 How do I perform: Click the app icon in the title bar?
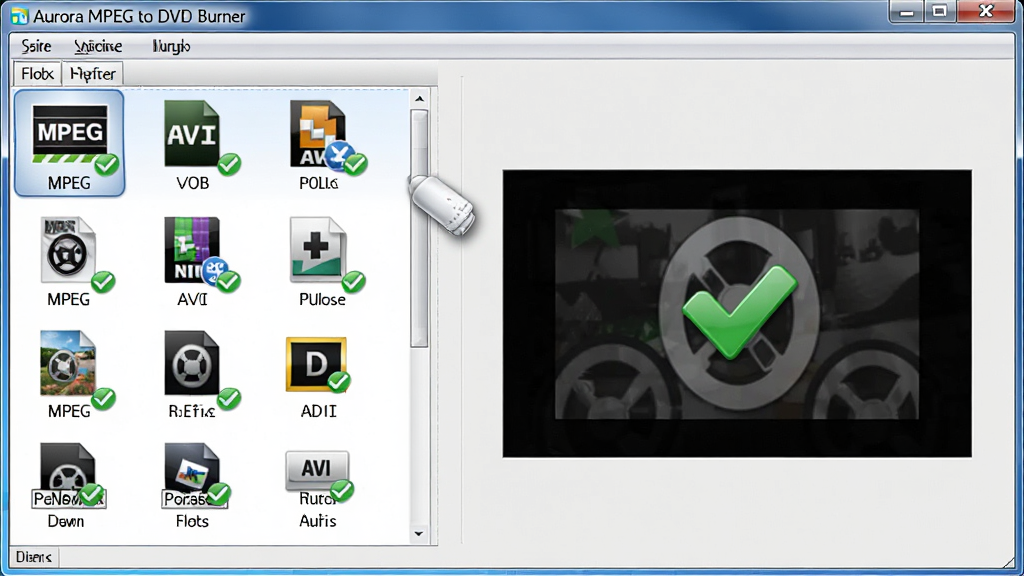point(20,16)
